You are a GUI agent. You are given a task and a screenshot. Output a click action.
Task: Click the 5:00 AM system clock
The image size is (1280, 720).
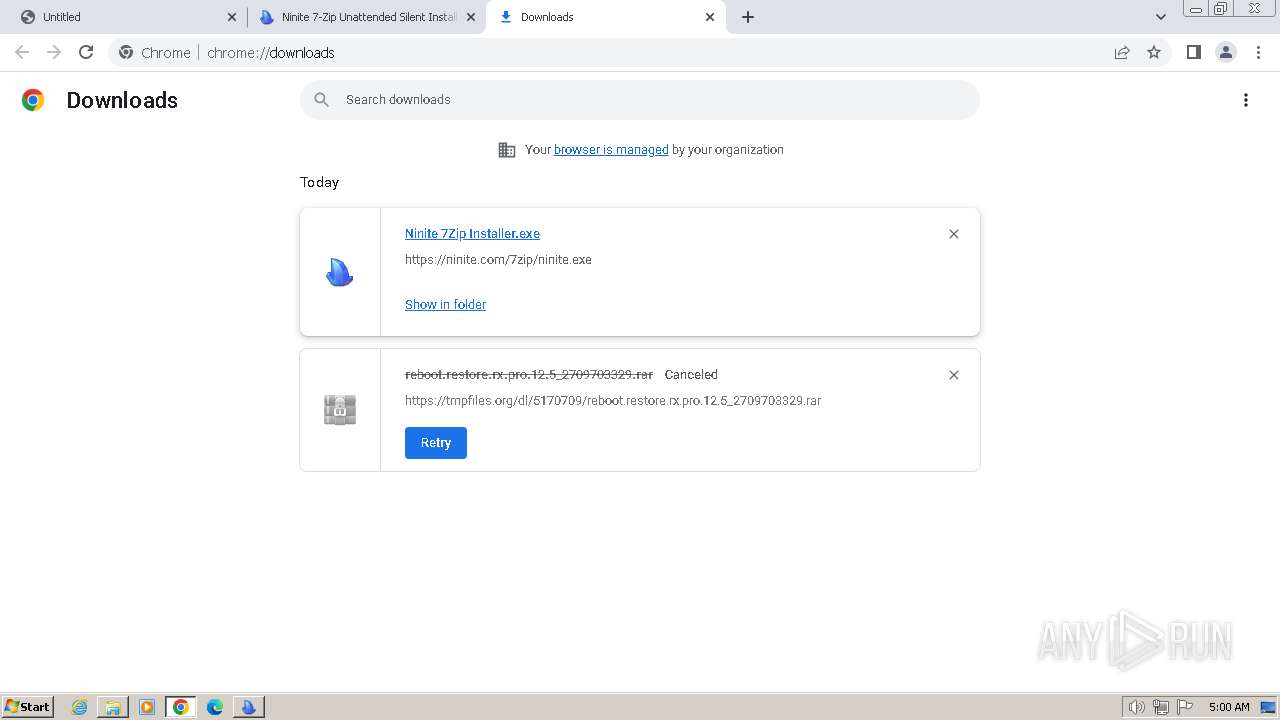pyautogui.click(x=1229, y=707)
